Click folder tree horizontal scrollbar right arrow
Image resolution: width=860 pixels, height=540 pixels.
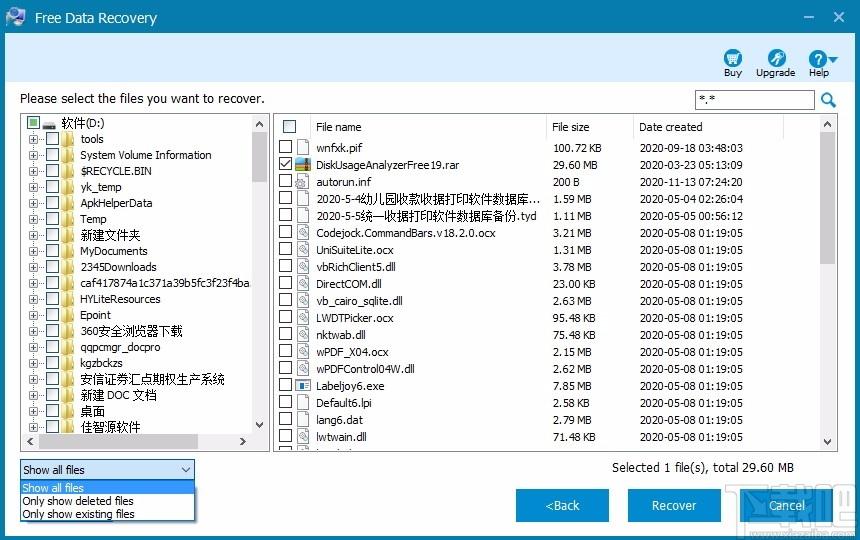tap(243, 441)
